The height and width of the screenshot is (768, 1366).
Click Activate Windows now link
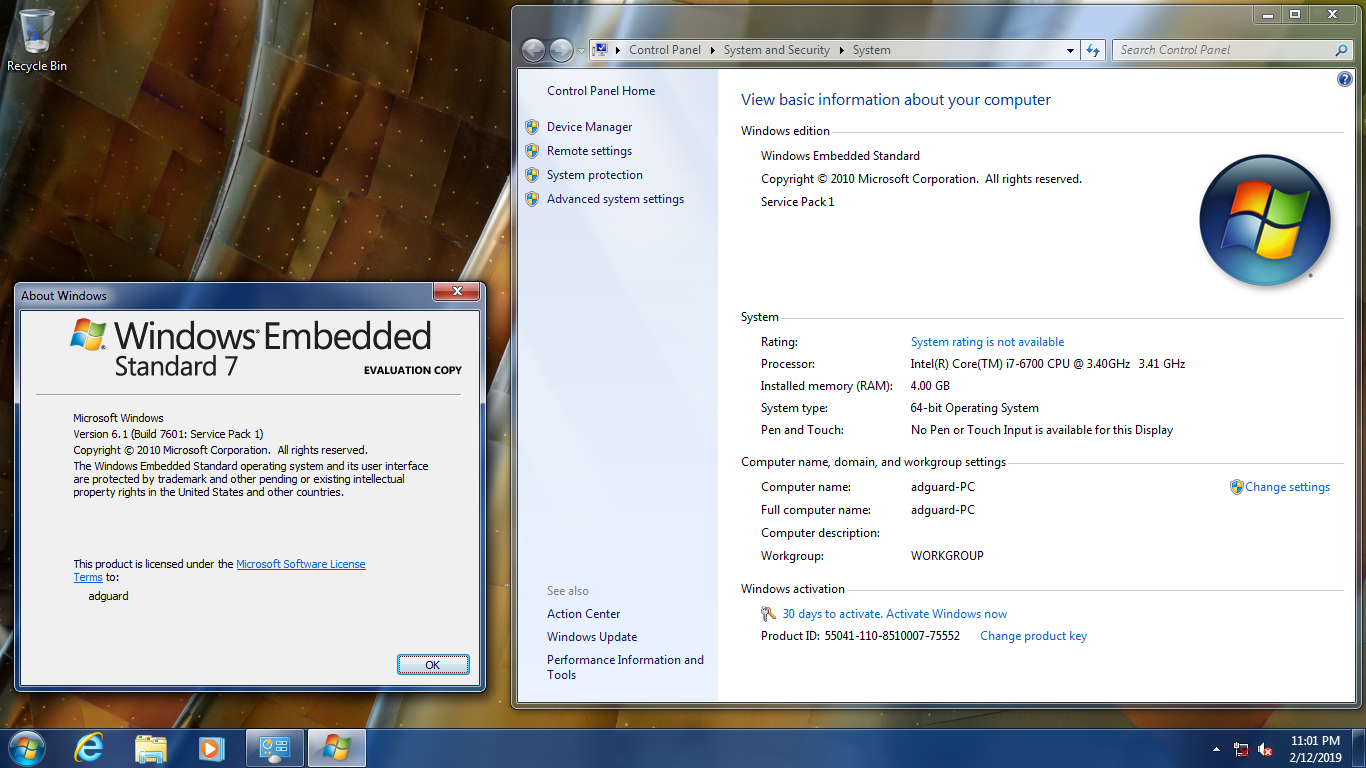pyautogui.click(x=946, y=614)
